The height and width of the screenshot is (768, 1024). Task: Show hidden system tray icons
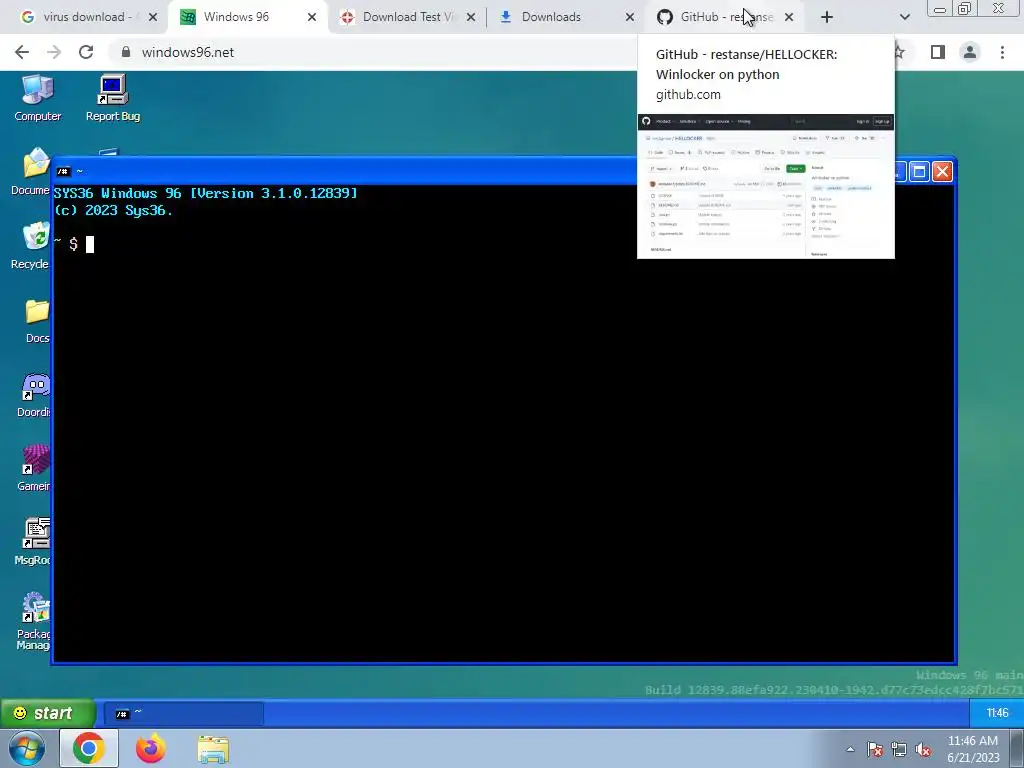pyautogui.click(x=850, y=749)
